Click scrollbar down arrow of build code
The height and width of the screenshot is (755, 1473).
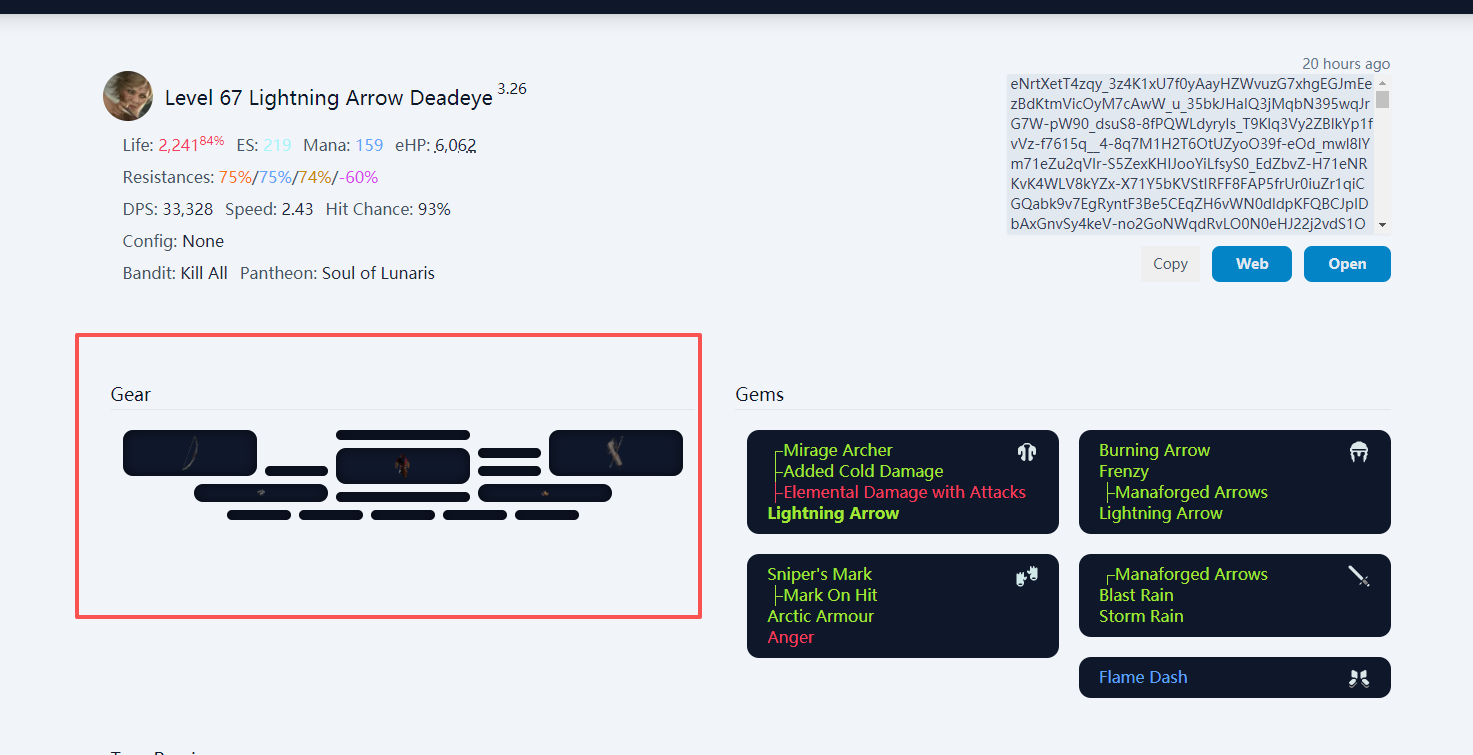[x=1383, y=225]
